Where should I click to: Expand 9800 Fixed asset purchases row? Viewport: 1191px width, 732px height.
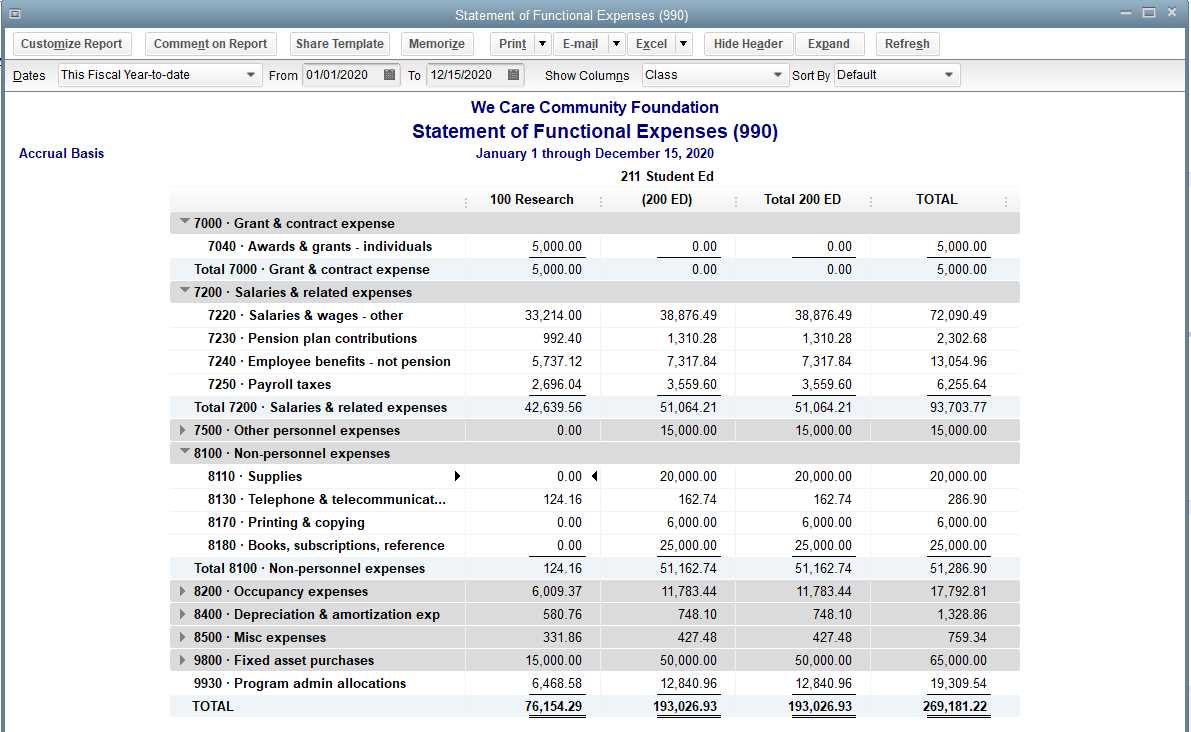182,660
